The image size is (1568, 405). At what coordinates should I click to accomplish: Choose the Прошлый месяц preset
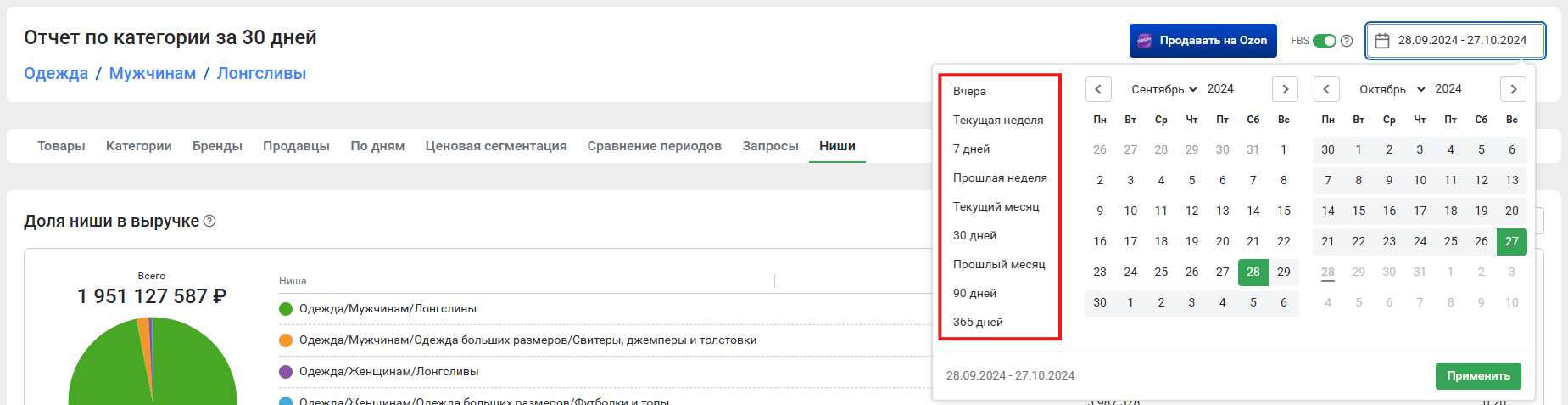point(998,264)
